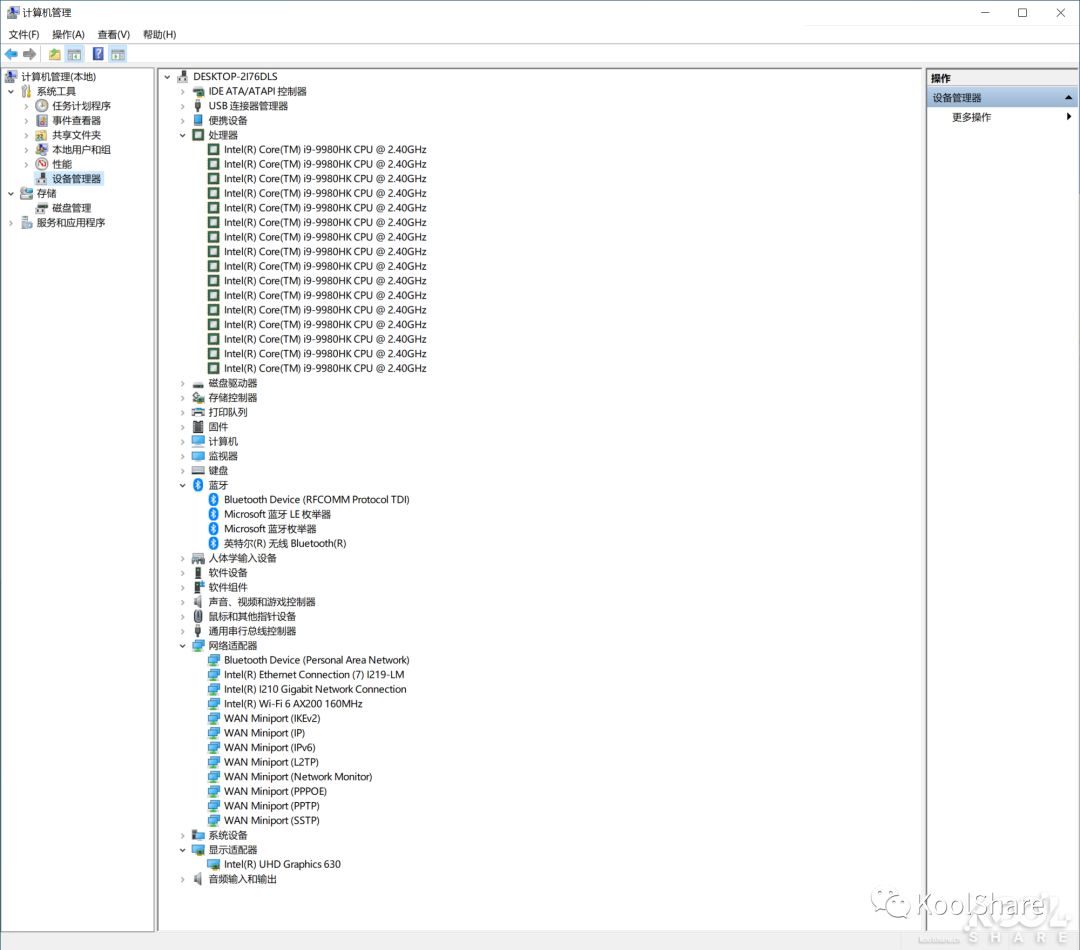Viewport: 1080px width, 950px height.
Task: Select Intel(R) I210 Gigabit Network Connection
Action: (315, 689)
